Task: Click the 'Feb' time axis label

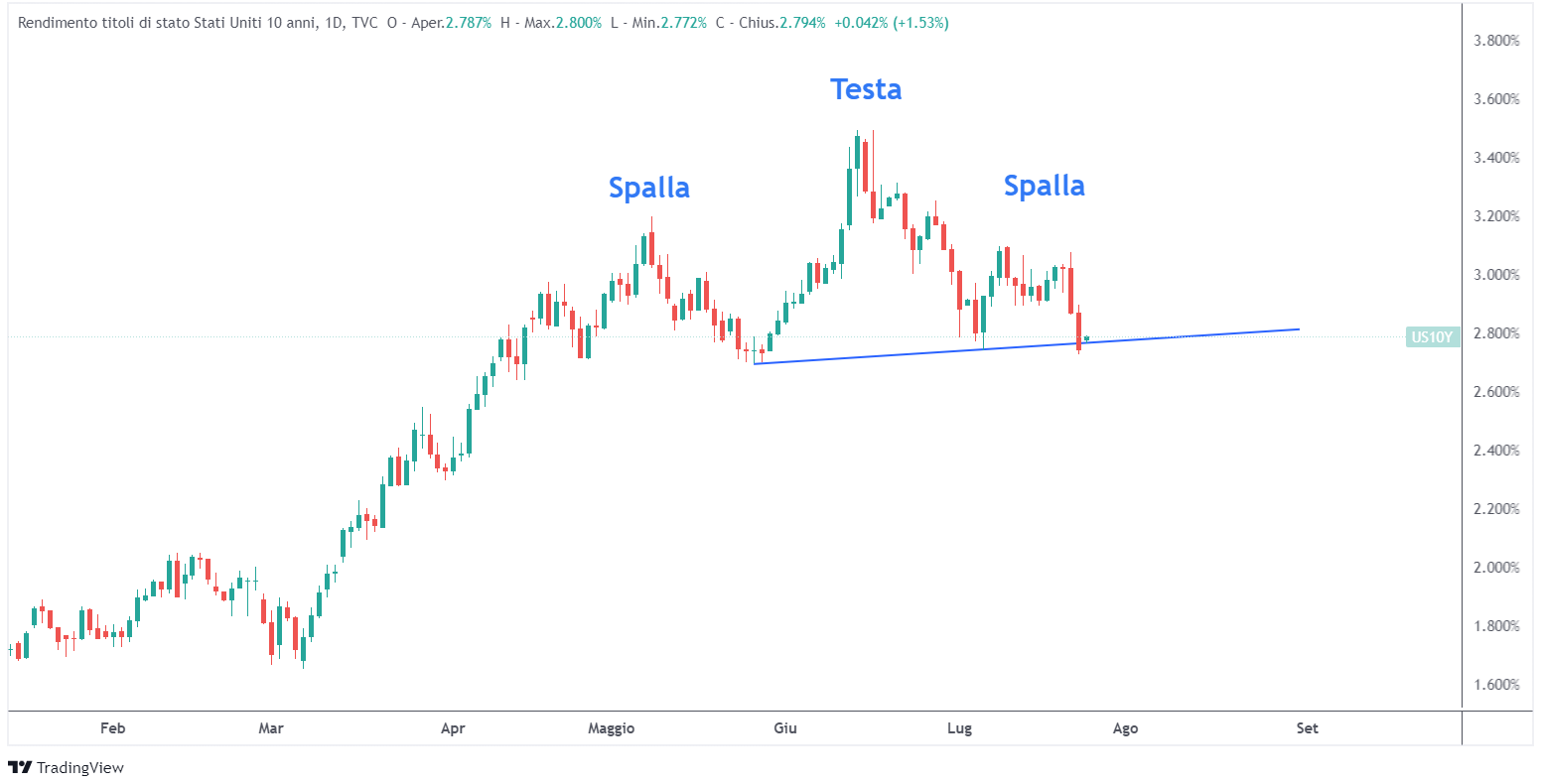Action: [113, 728]
